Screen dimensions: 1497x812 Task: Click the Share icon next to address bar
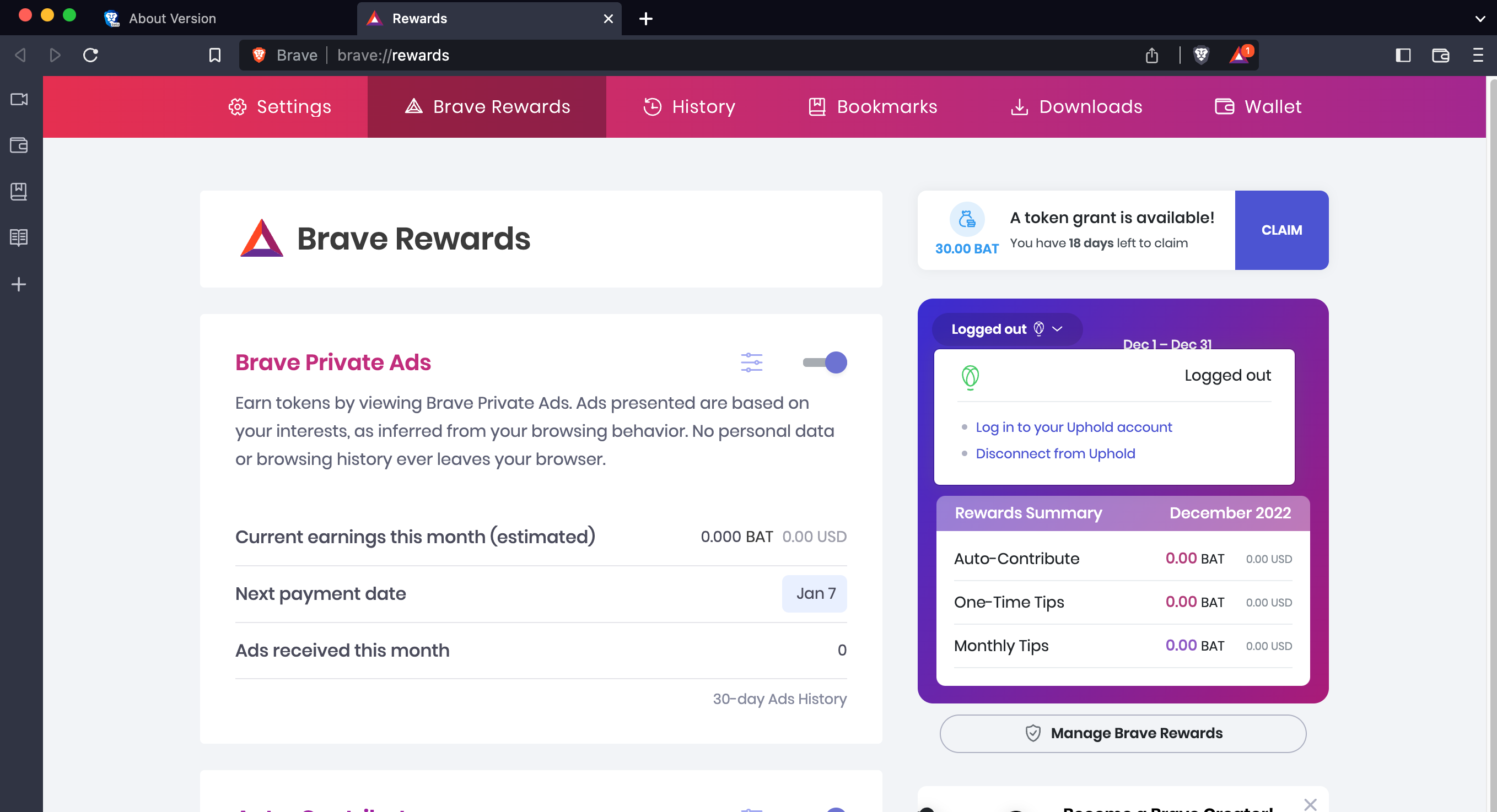[1153, 55]
